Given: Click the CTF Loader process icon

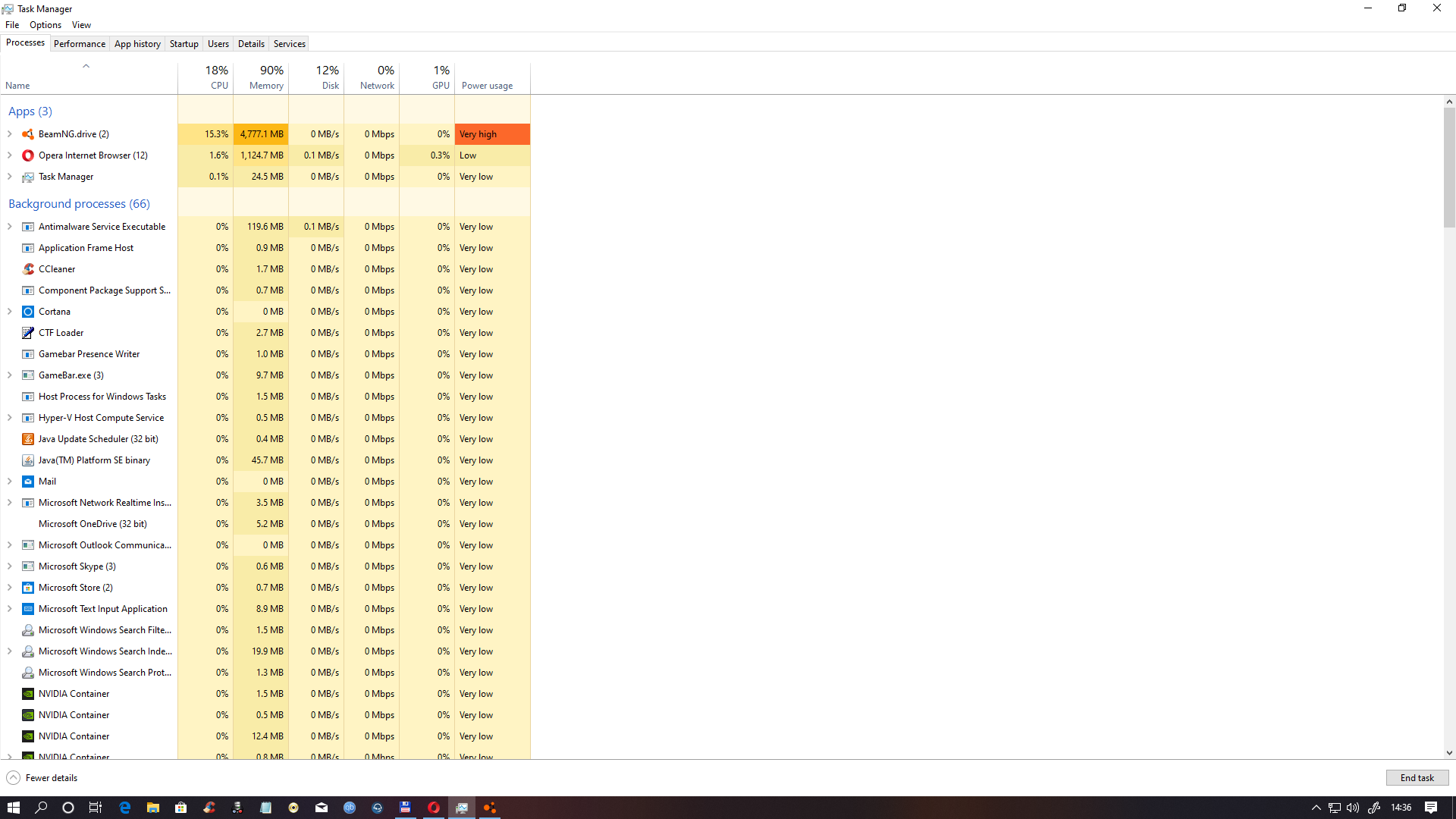Looking at the screenshot, I should [28, 333].
